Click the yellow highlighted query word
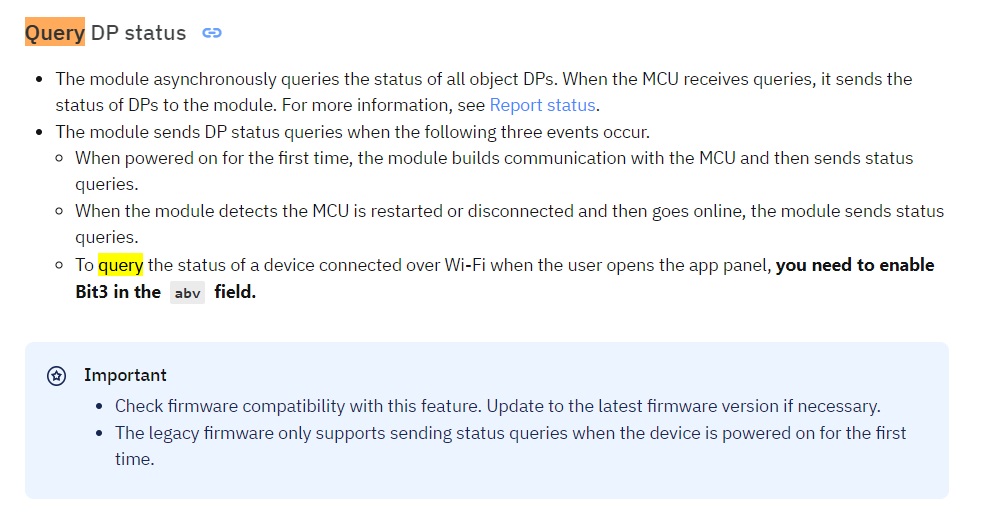The height and width of the screenshot is (517, 986). pos(120,265)
